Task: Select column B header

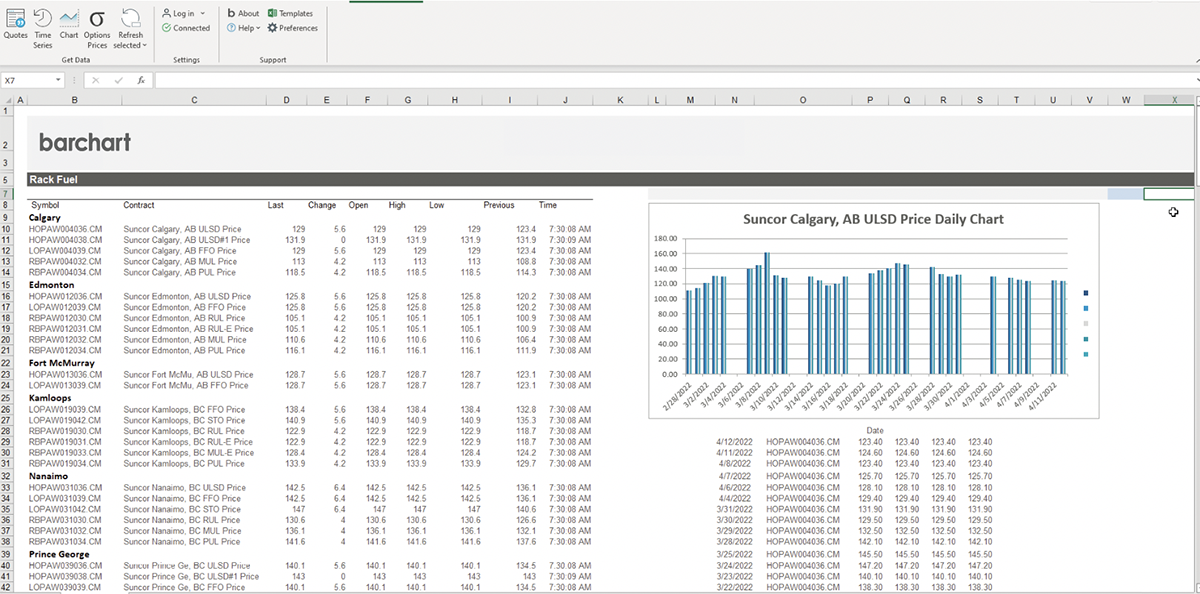Action: (x=74, y=100)
